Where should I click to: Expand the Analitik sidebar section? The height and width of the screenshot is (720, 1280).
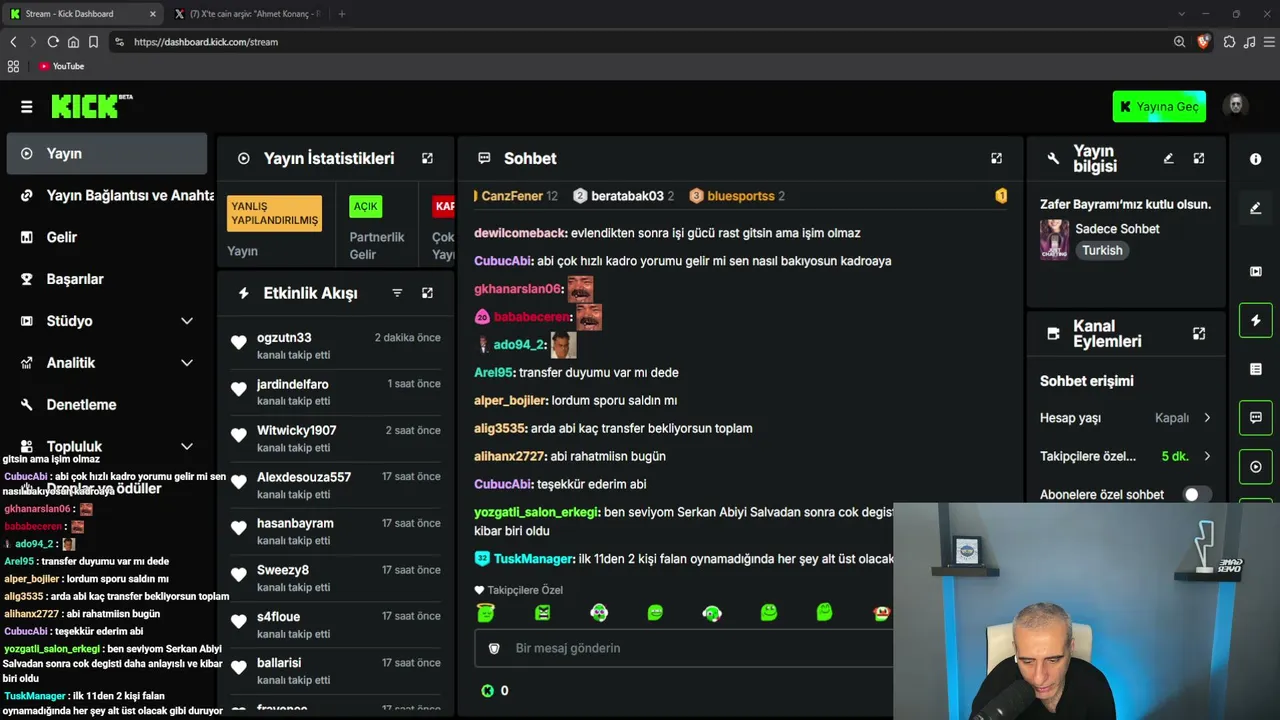(x=187, y=363)
